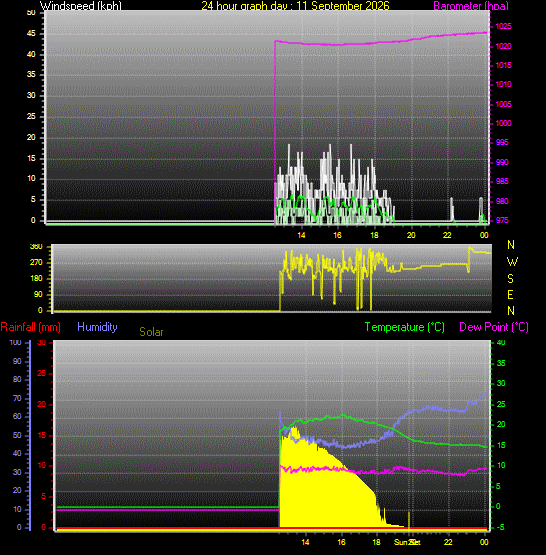This screenshot has width=546, height=555.
Task: Select barometer scale value 995
Action: coord(502,143)
